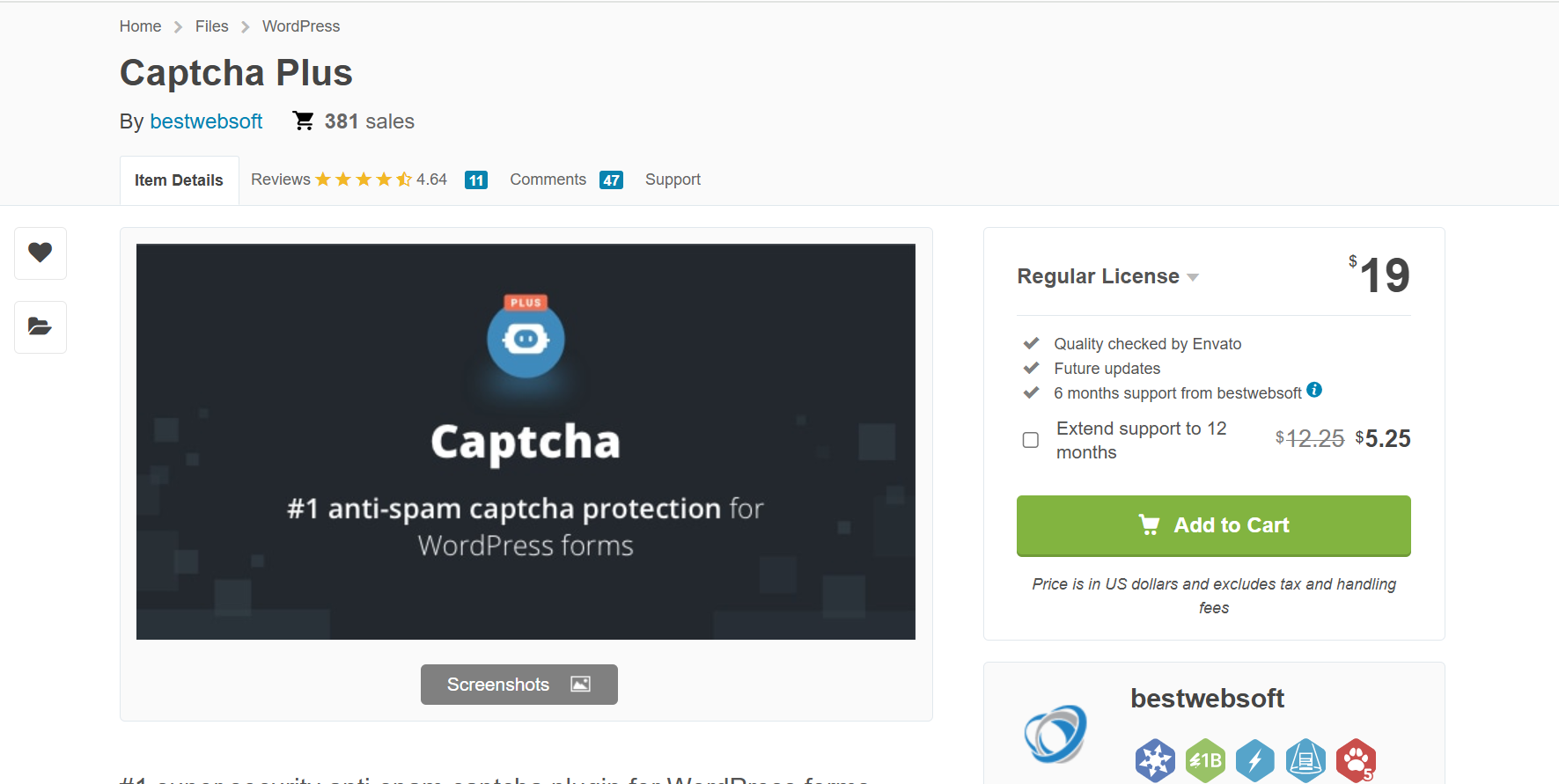Click the struck-through $12.25 price

[1310, 438]
